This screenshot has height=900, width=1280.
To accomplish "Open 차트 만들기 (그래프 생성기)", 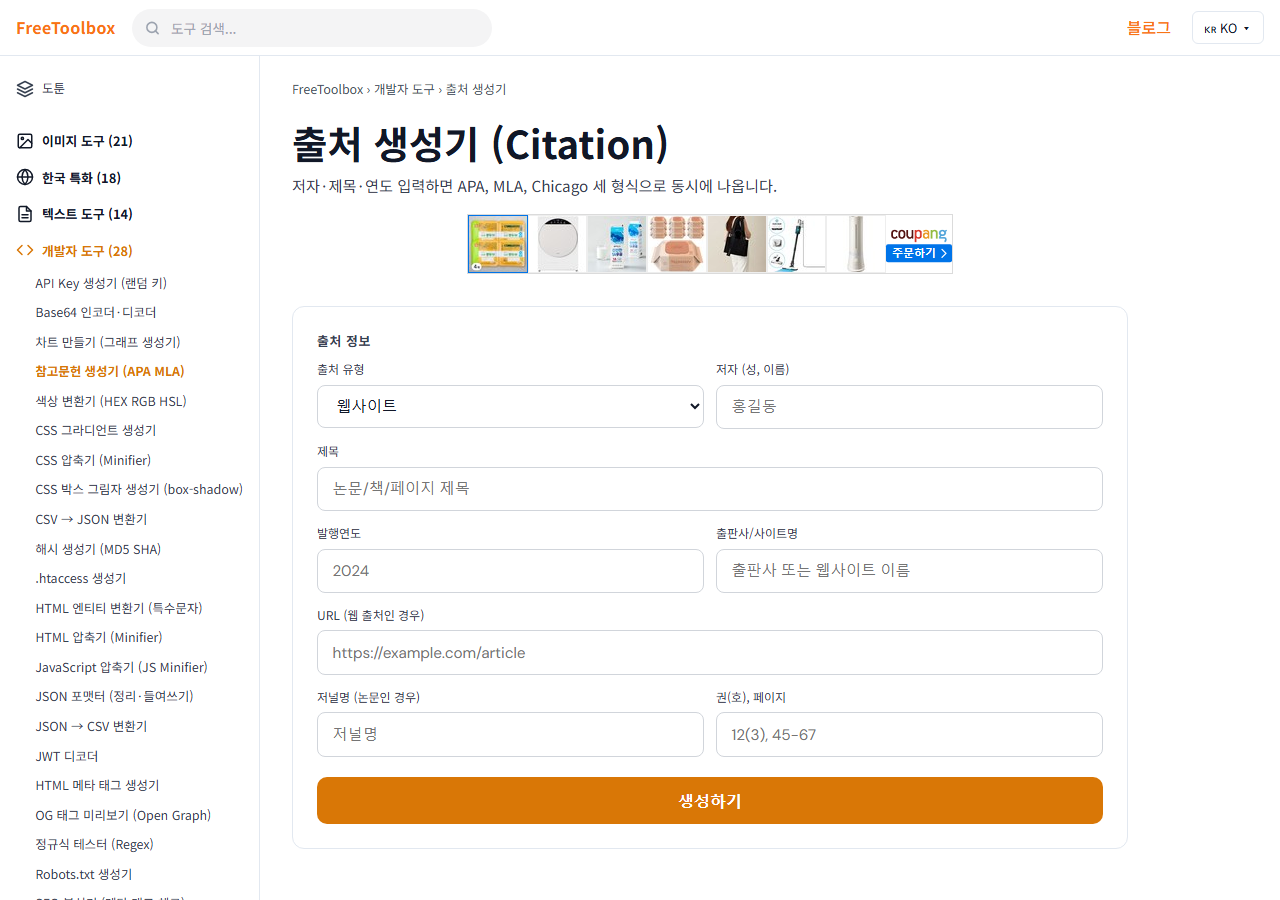I will click(x=108, y=342).
